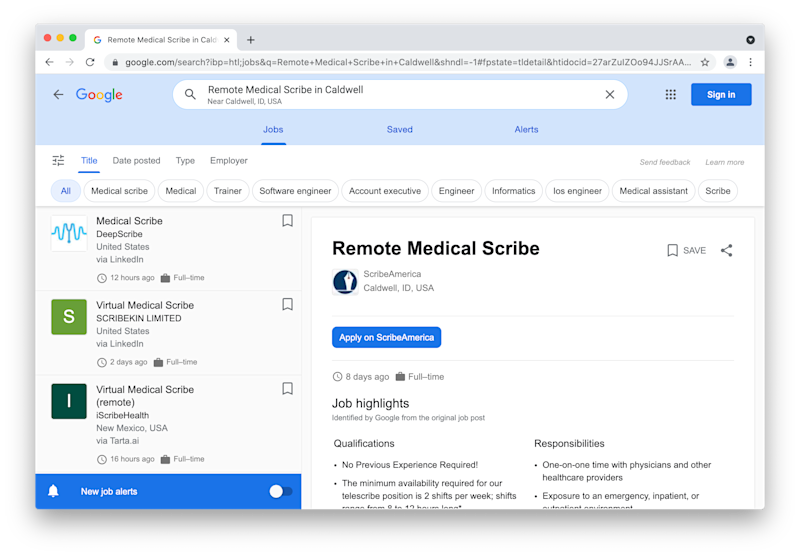800x556 pixels.
Task: Click the Learn more link
Action: 724,162
